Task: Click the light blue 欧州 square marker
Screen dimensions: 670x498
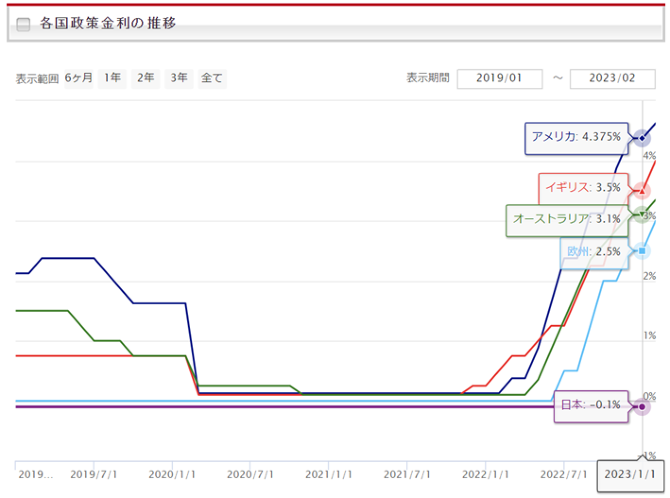Action: [642, 250]
